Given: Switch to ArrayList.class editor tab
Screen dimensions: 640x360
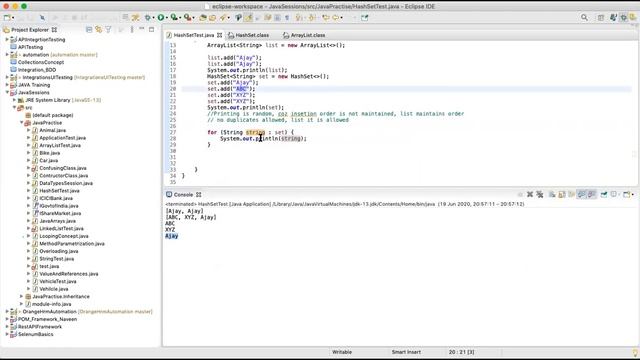Looking at the screenshot, I should tap(304, 35).
